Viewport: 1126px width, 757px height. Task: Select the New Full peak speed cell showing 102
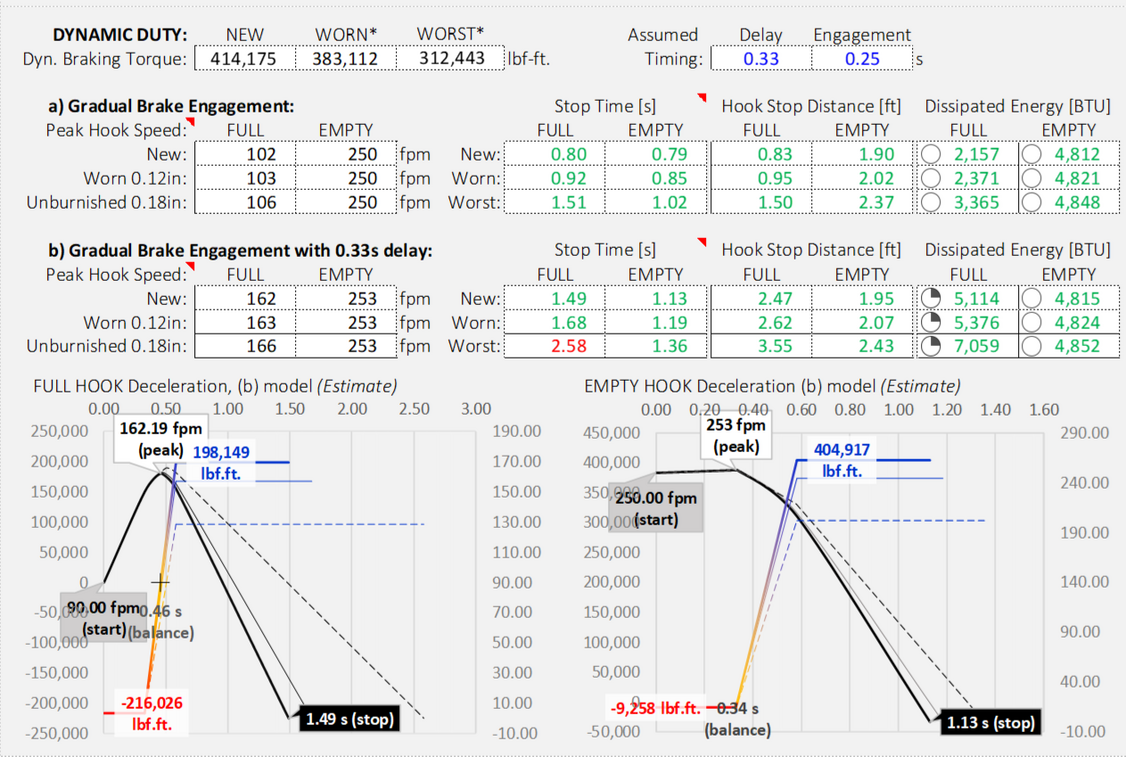click(244, 154)
